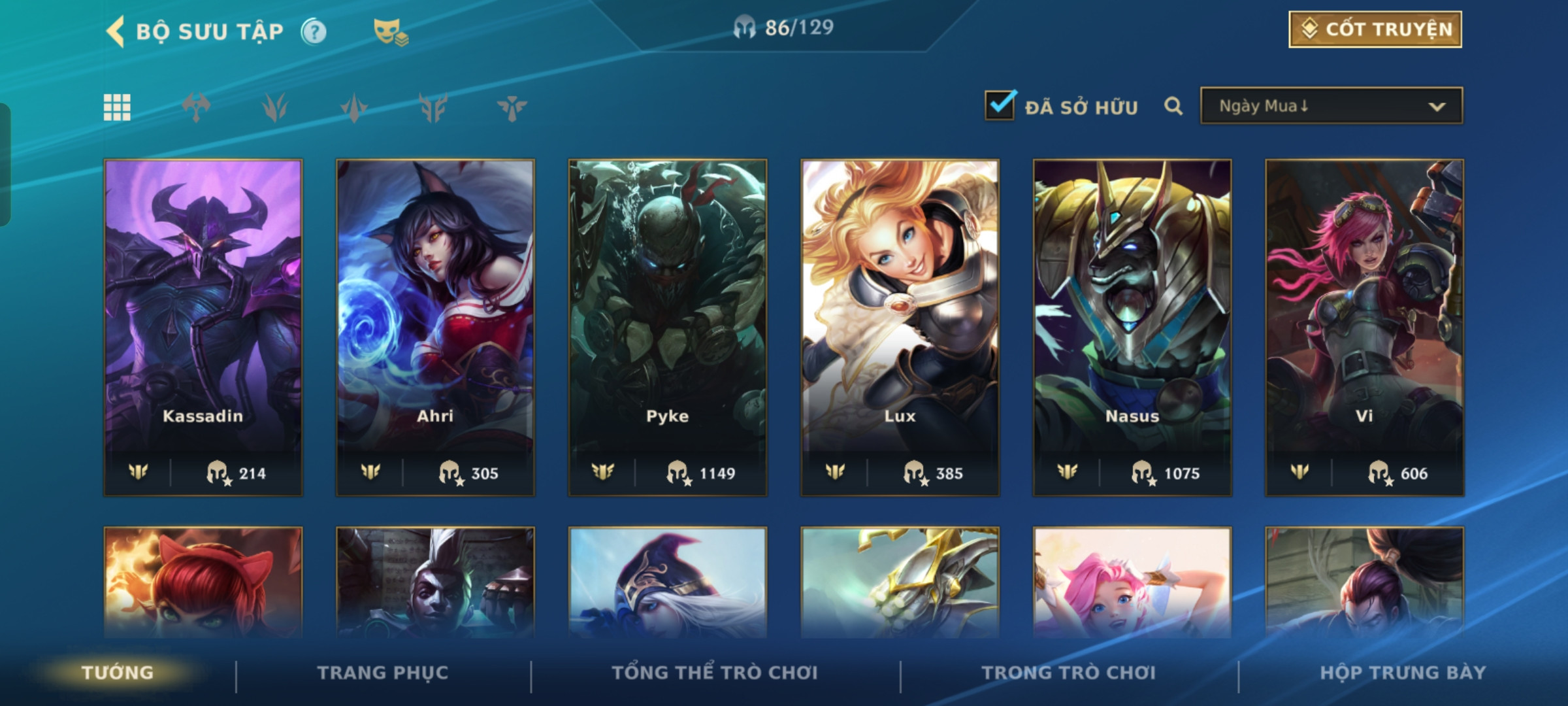The height and width of the screenshot is (706, 1568).
Task: Open the help question mark icon
Action: tap(314, 31)
